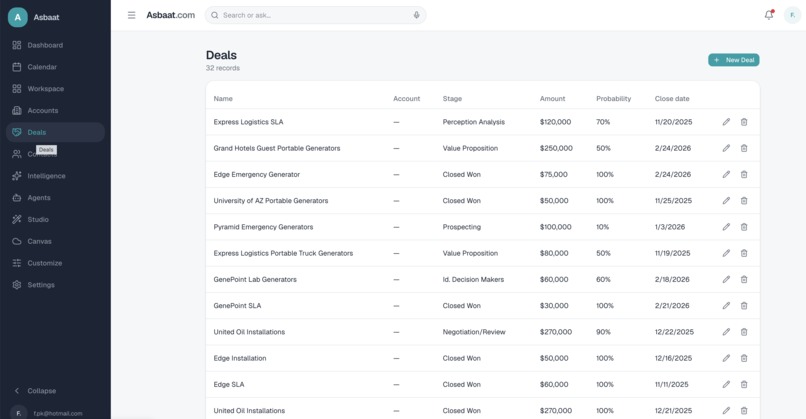Click 'Id. Decision Makers' stage cell
This screenshot has height=419, width=806.
[x=473, y=279]
